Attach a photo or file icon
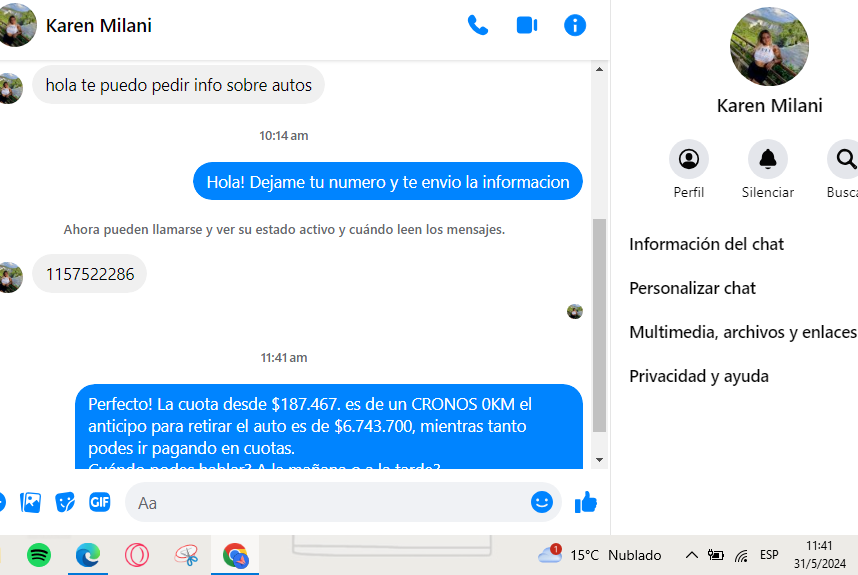858x575 pixels. [x=30, y=502]
